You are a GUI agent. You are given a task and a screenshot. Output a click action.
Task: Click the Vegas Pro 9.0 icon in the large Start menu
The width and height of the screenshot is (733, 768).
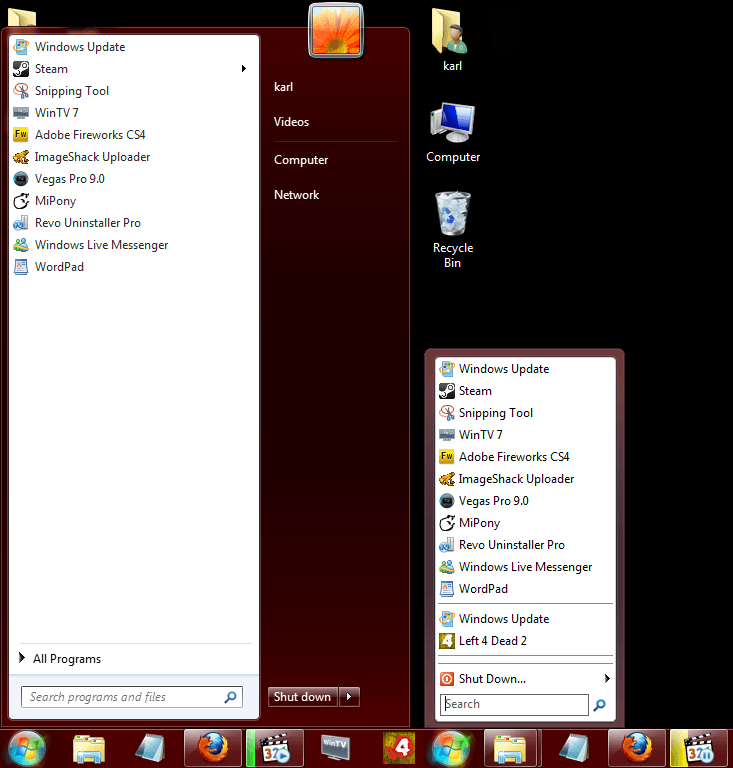21,179
